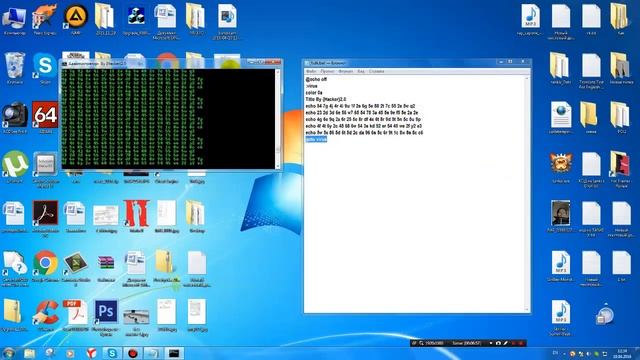640x360 pixels.
Task: Click the command prompt window's scrollbar down arrow
Action: point(278,166)
